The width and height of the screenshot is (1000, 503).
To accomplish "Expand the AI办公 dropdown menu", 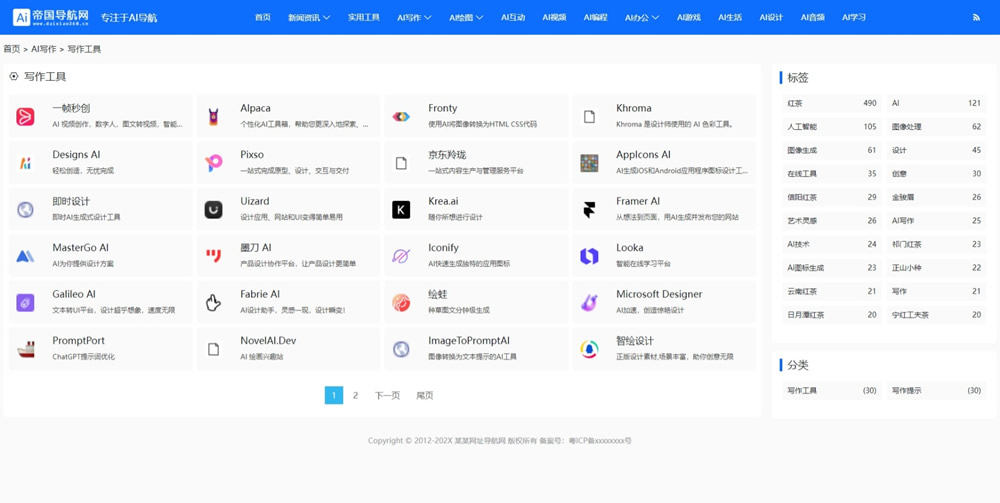I will [642, 18].
